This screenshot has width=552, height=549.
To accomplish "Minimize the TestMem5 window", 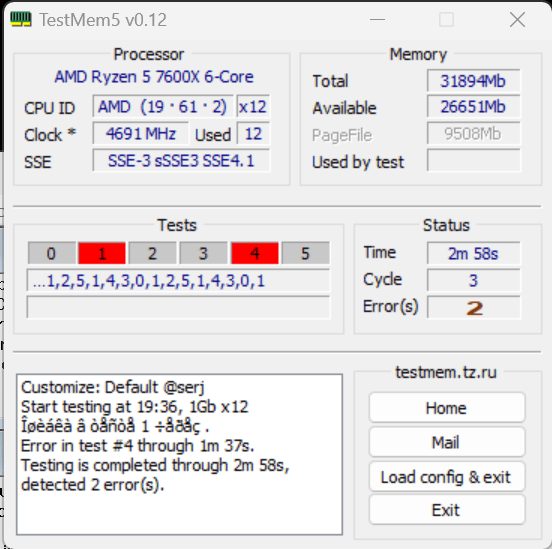I will click(377, 19).
